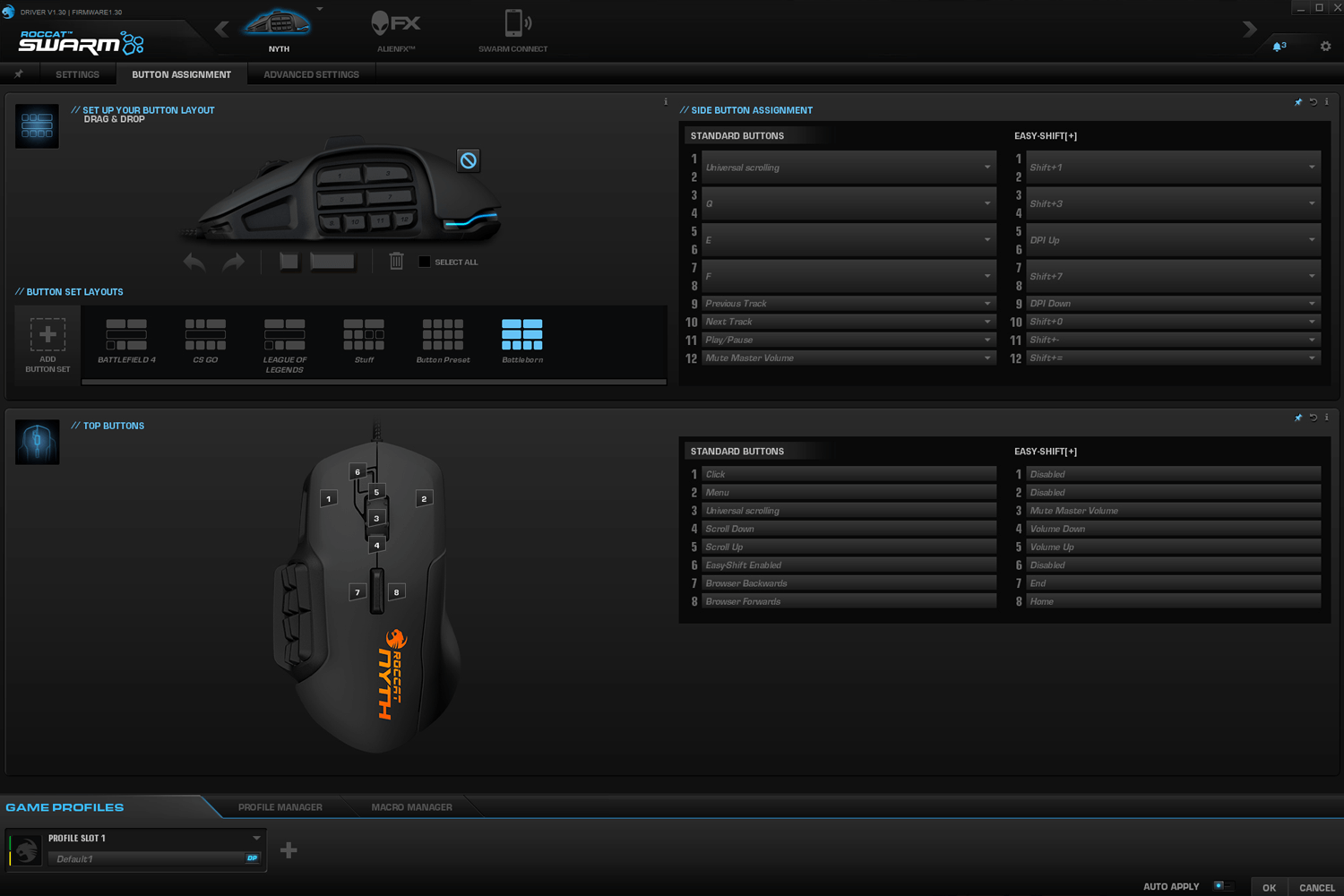Screen dimensions: 1344x896
Task: Open the standard buttons F dropdown
Action: tap(849, 276)
